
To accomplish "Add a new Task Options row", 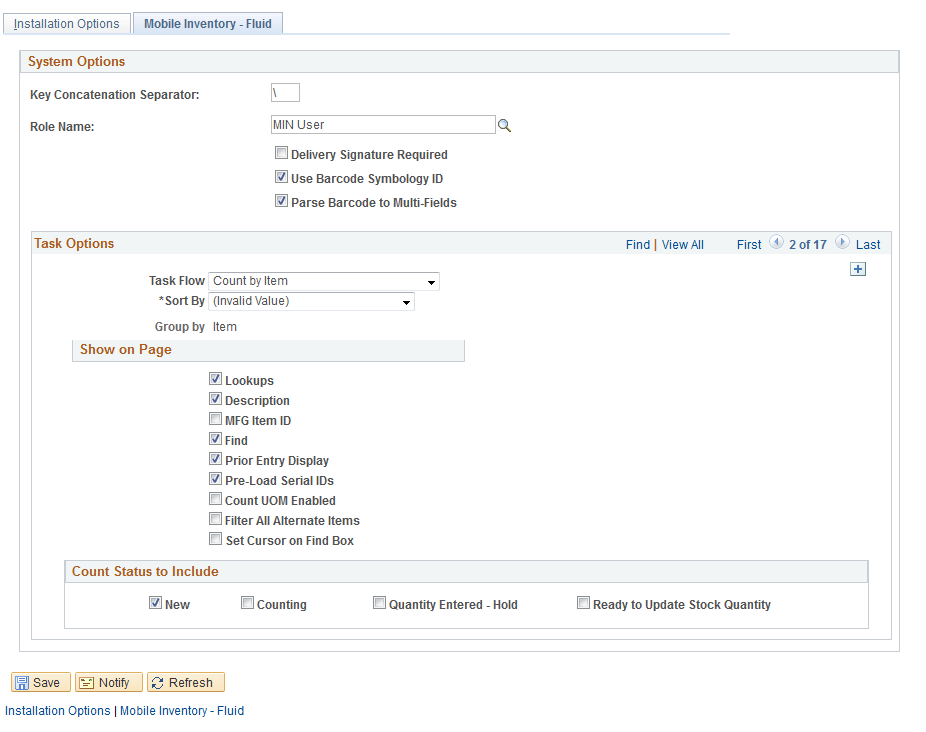I will click(857, 268).
